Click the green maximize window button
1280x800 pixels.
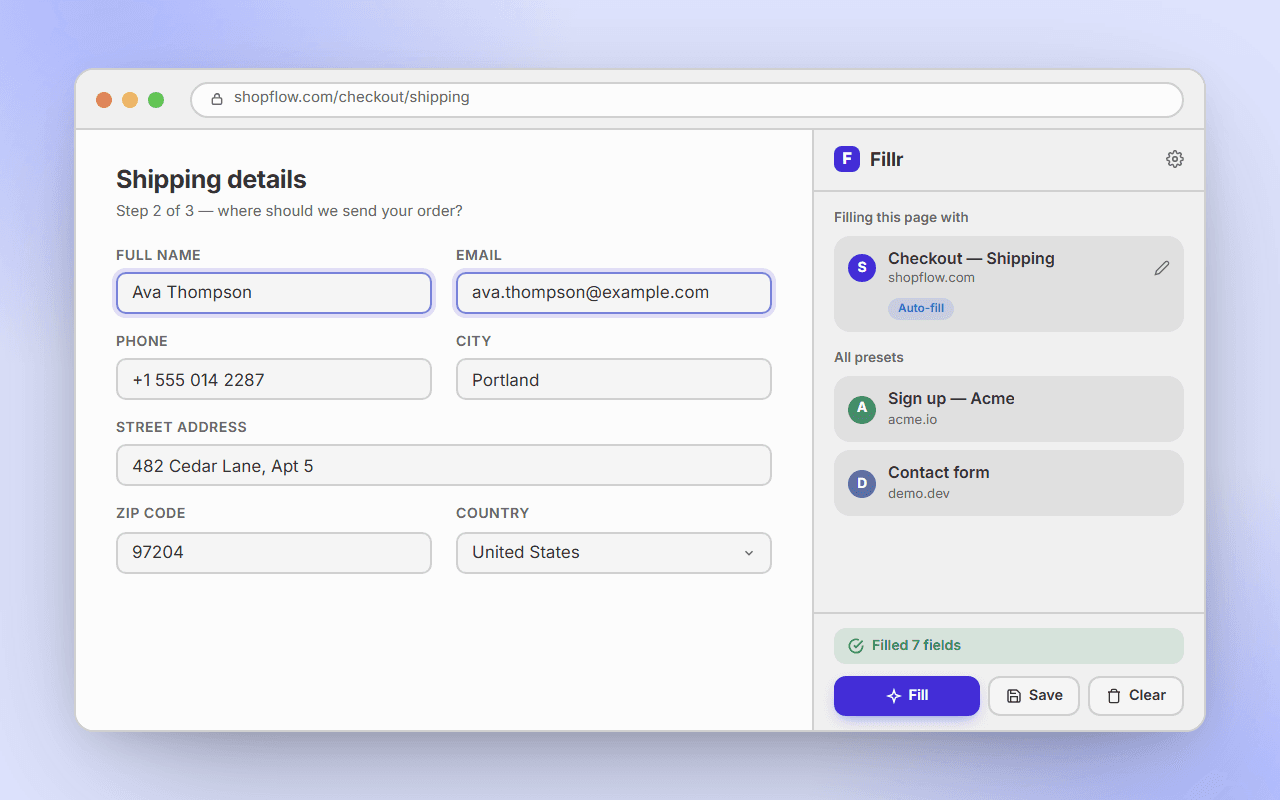tap(156, 100)
